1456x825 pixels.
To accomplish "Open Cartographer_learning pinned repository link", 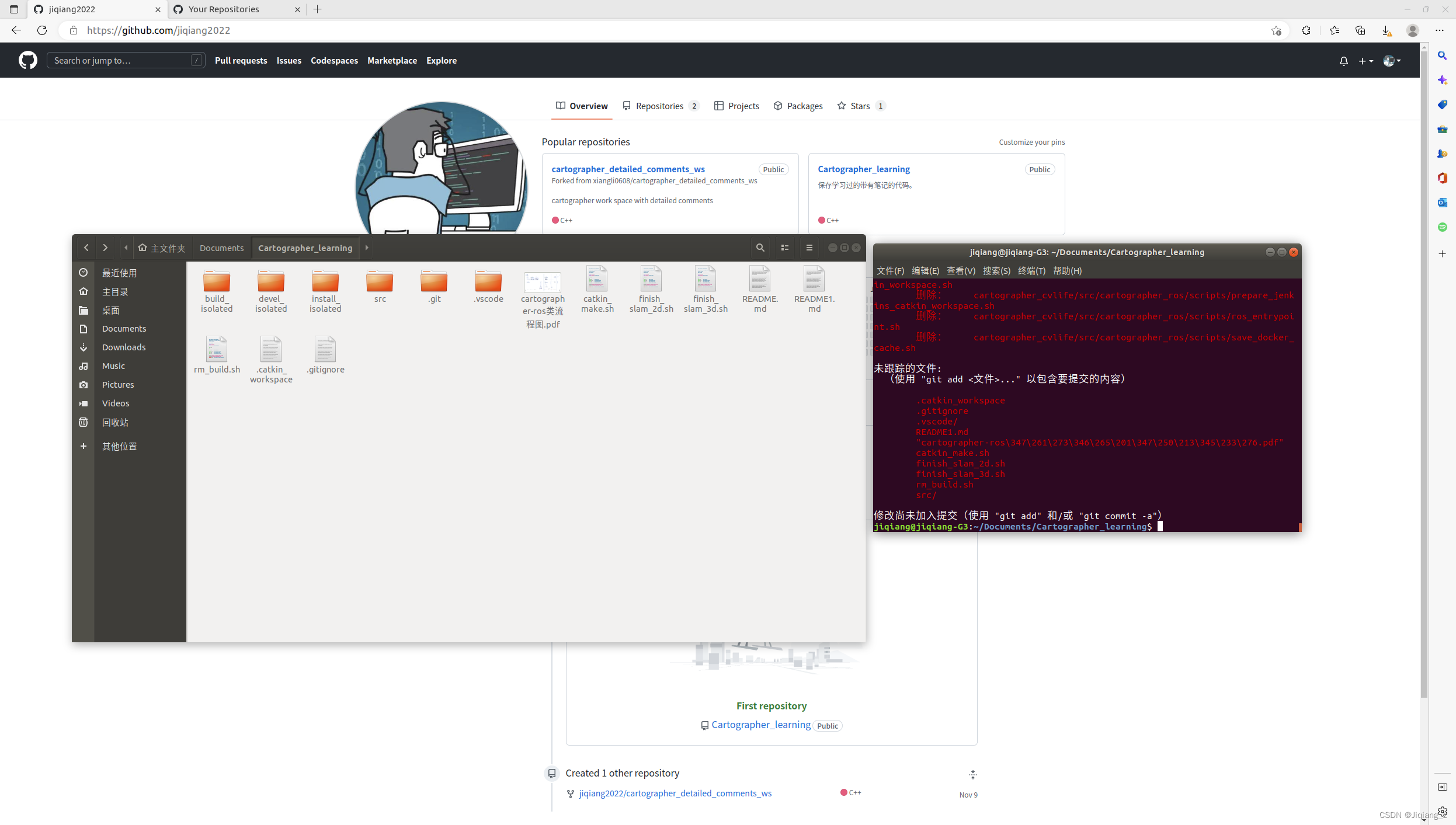I will [x=863, y=169].
